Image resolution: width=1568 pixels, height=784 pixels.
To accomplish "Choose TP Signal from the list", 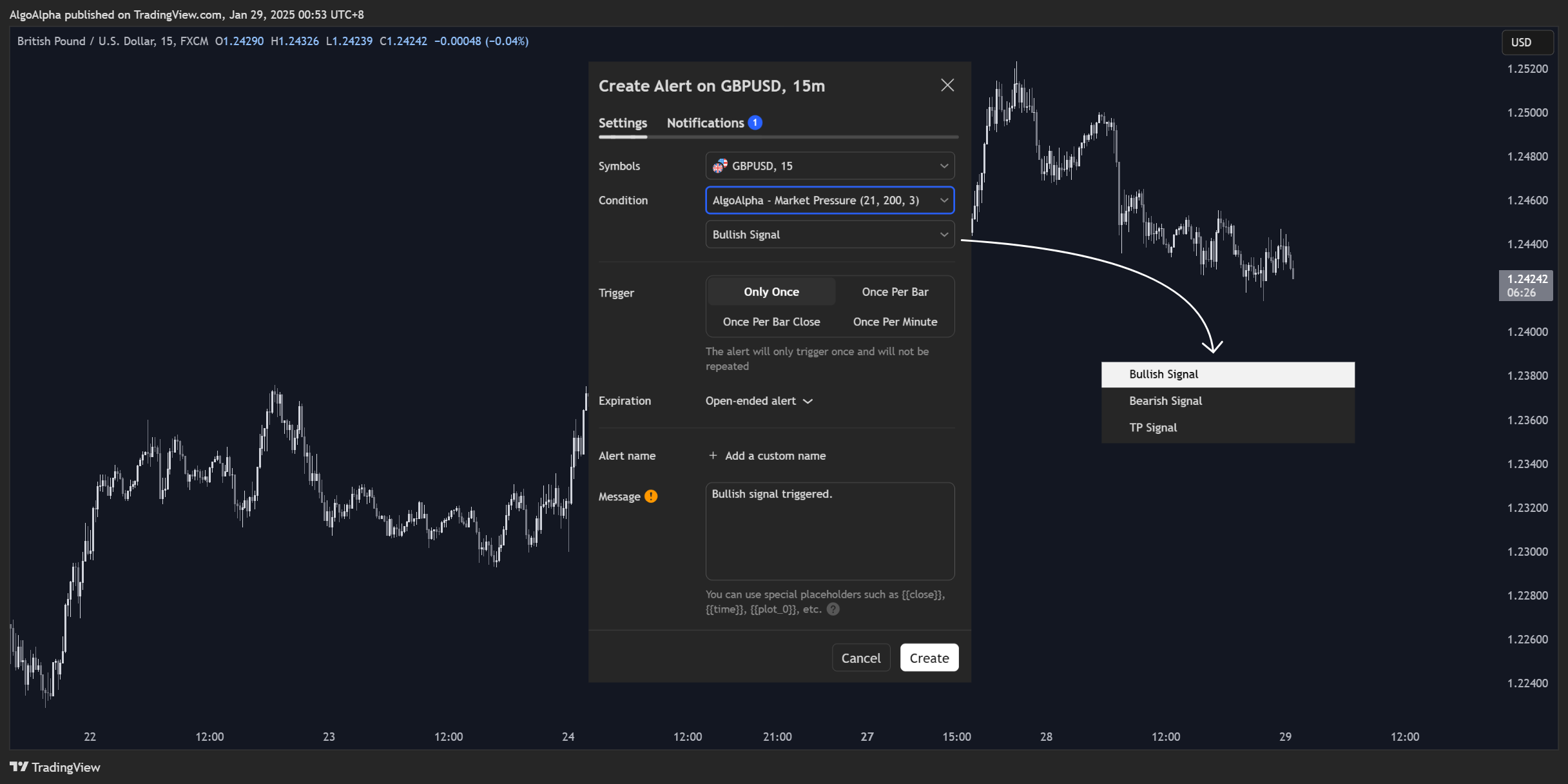I will click(x=1228, y=428).
